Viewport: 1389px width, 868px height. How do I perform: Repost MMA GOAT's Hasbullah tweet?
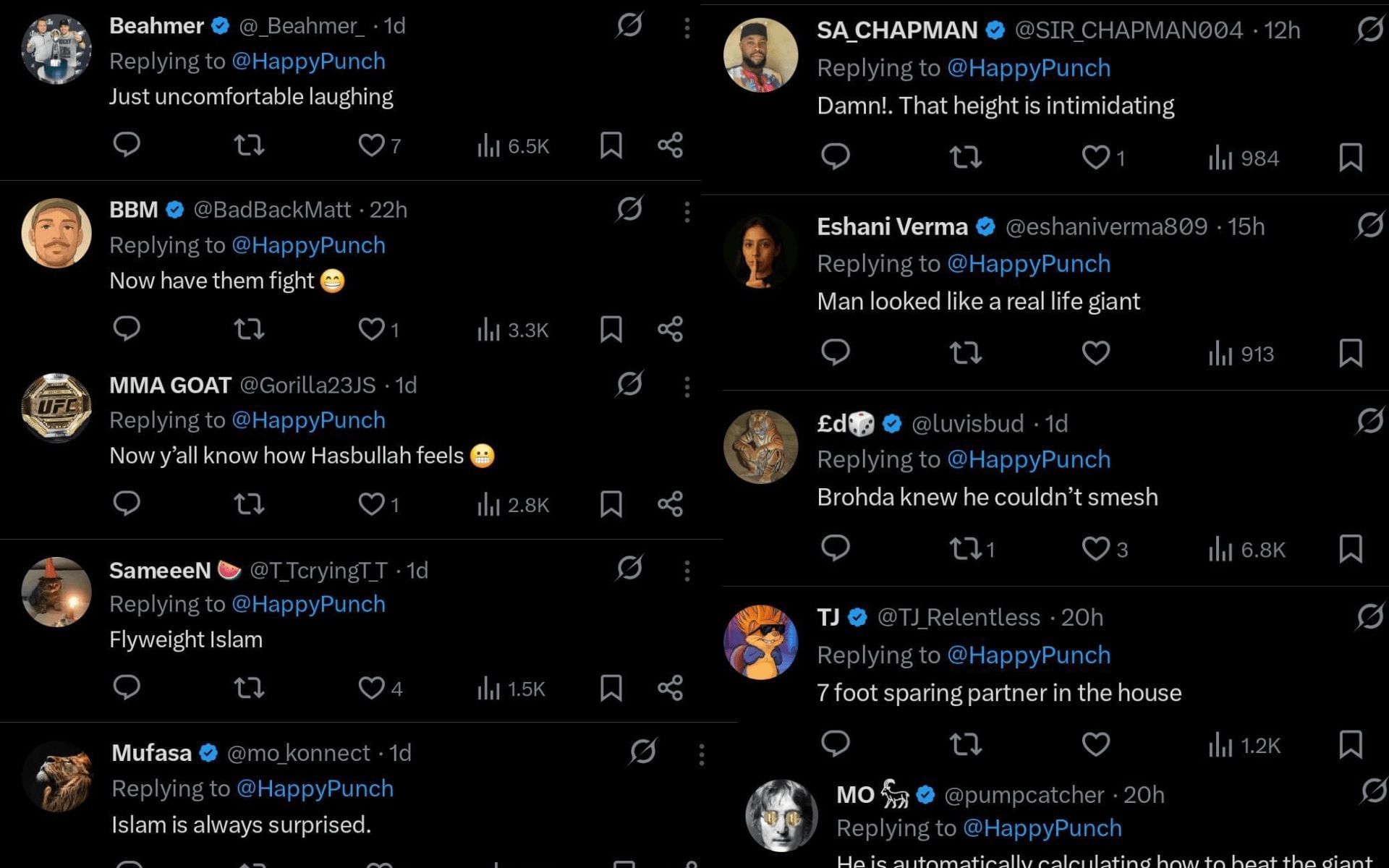point(249,504)
